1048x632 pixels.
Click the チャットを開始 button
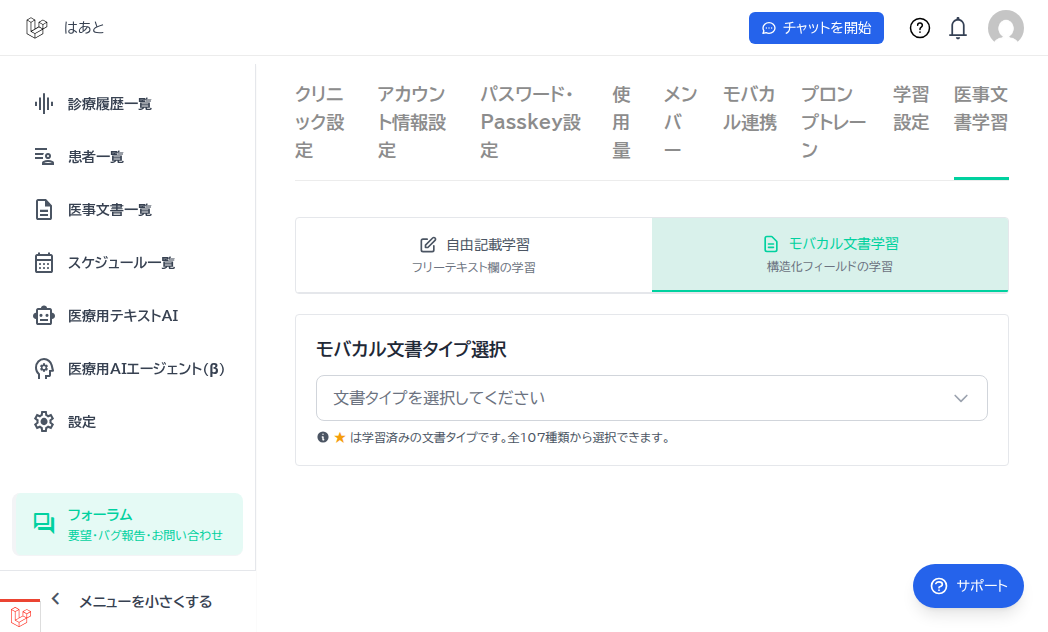[816, 28]
